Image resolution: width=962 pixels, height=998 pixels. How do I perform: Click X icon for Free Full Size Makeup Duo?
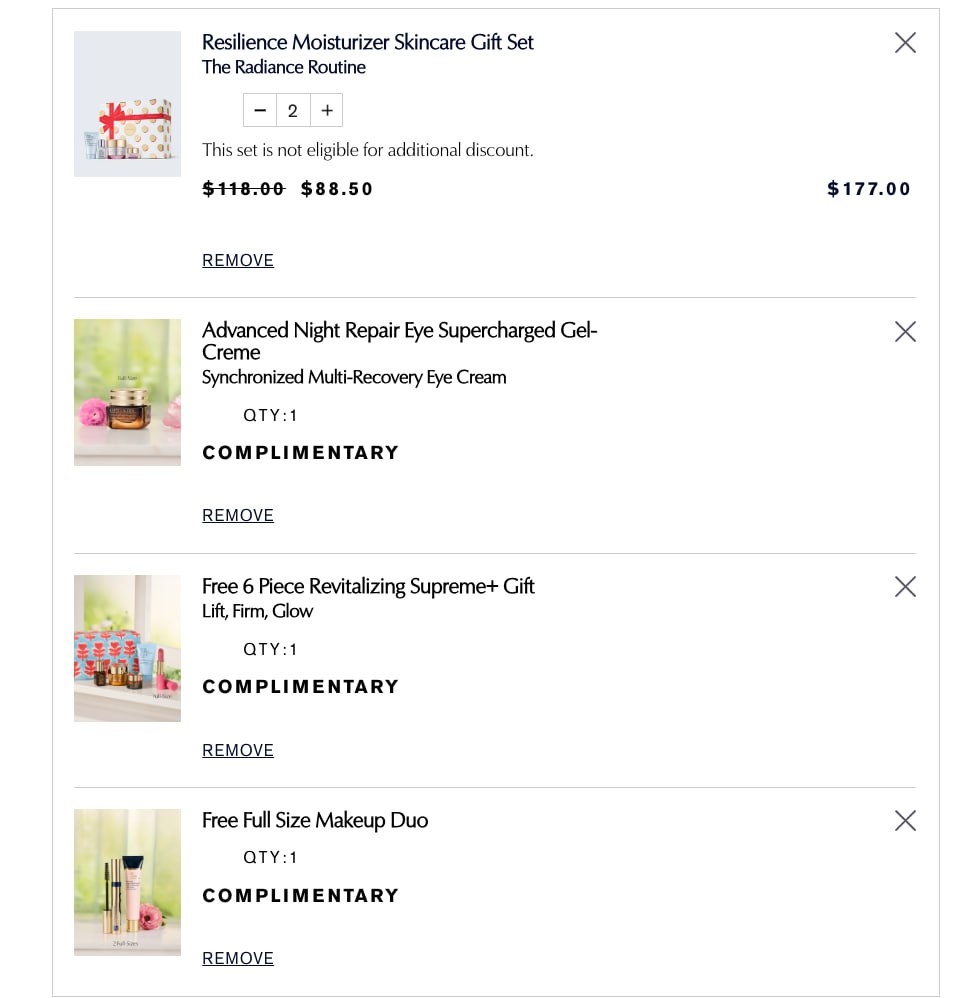pos(905,820)
